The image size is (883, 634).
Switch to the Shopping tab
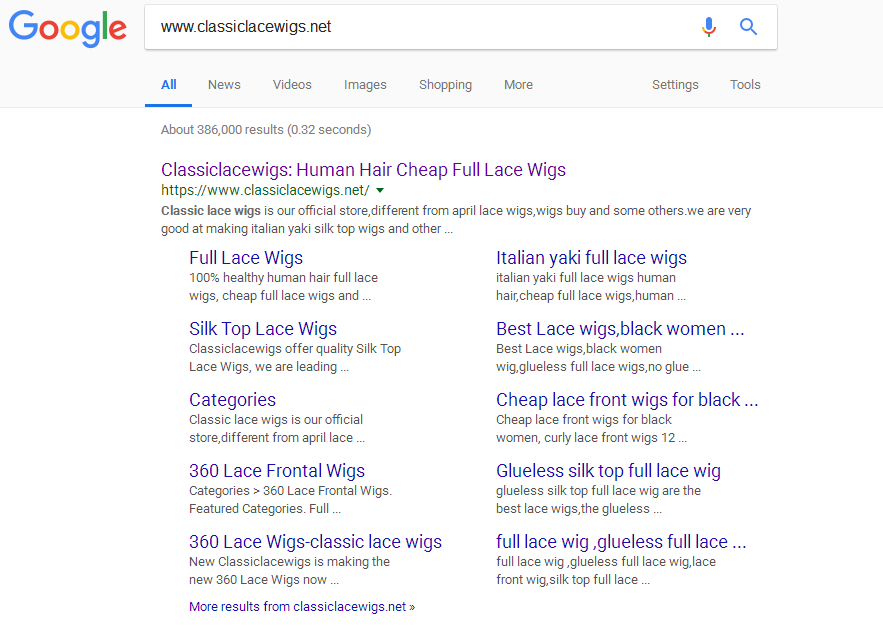click(445, 84)
